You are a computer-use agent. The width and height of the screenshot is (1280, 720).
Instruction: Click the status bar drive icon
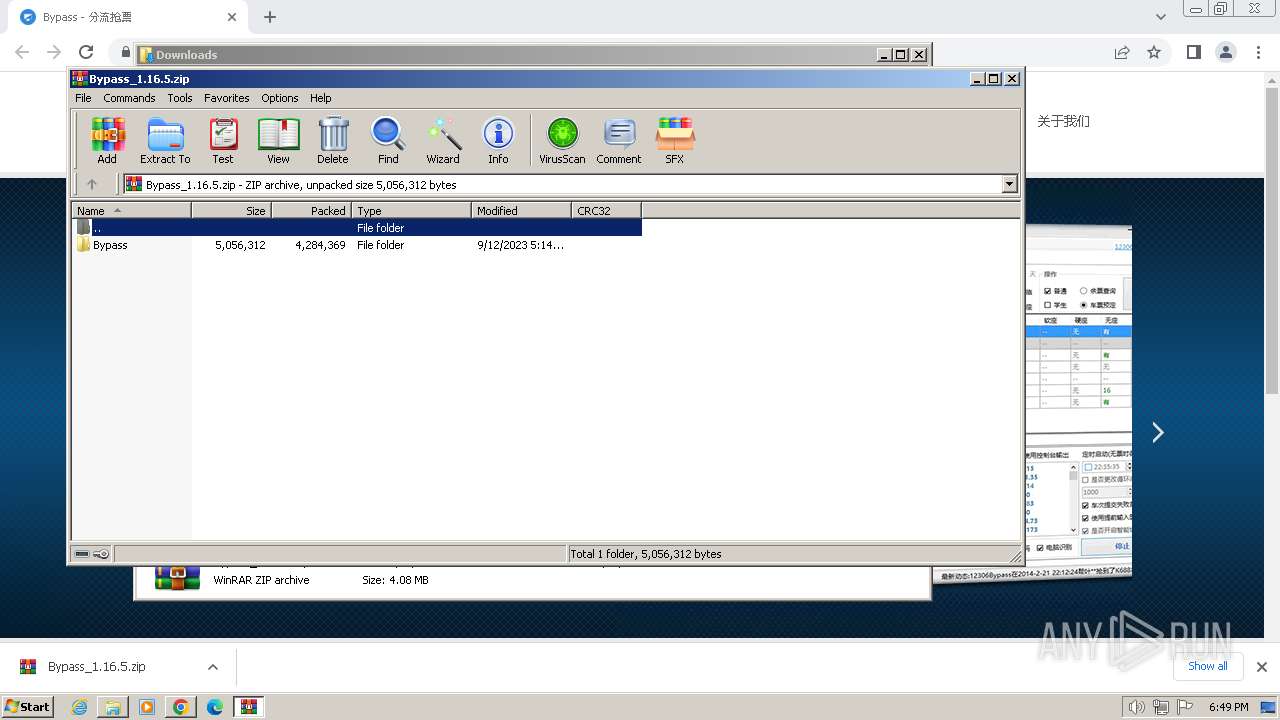[82, 553]
